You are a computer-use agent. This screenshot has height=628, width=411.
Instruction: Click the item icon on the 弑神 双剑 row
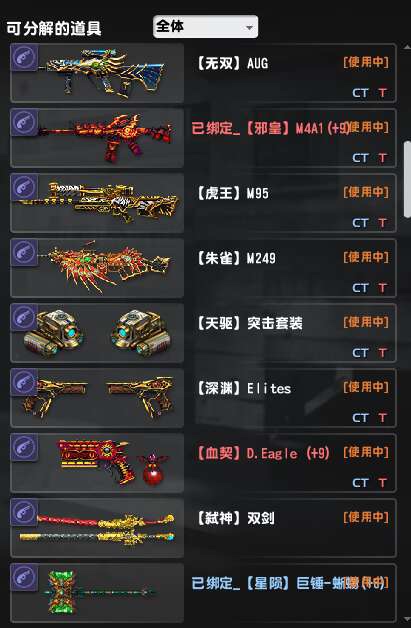[24, 512]
